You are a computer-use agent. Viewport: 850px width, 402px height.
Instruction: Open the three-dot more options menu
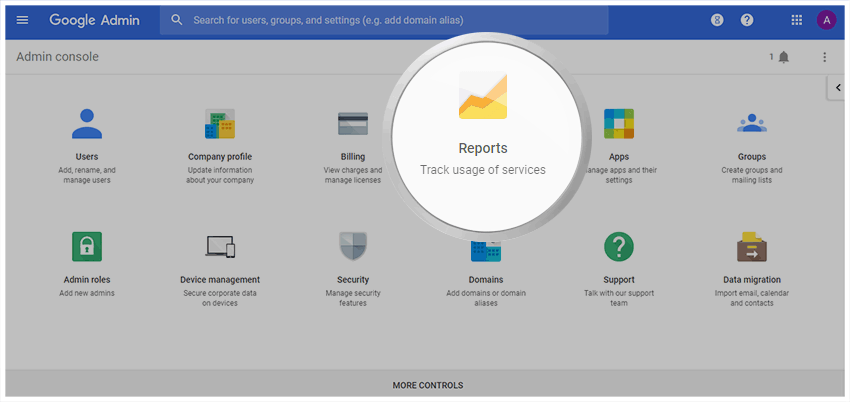825,57
